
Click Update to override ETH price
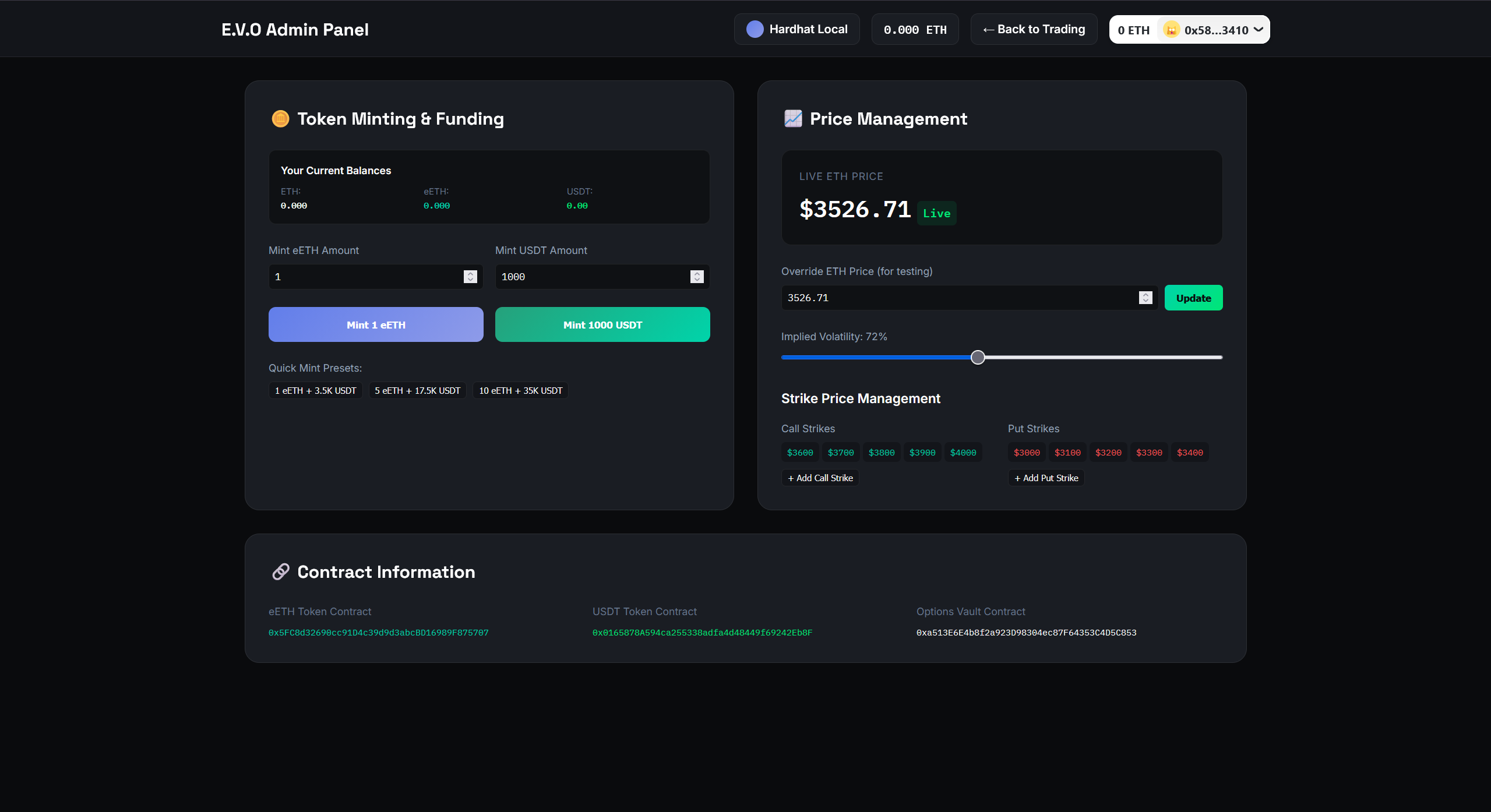tap(1193, 298)
